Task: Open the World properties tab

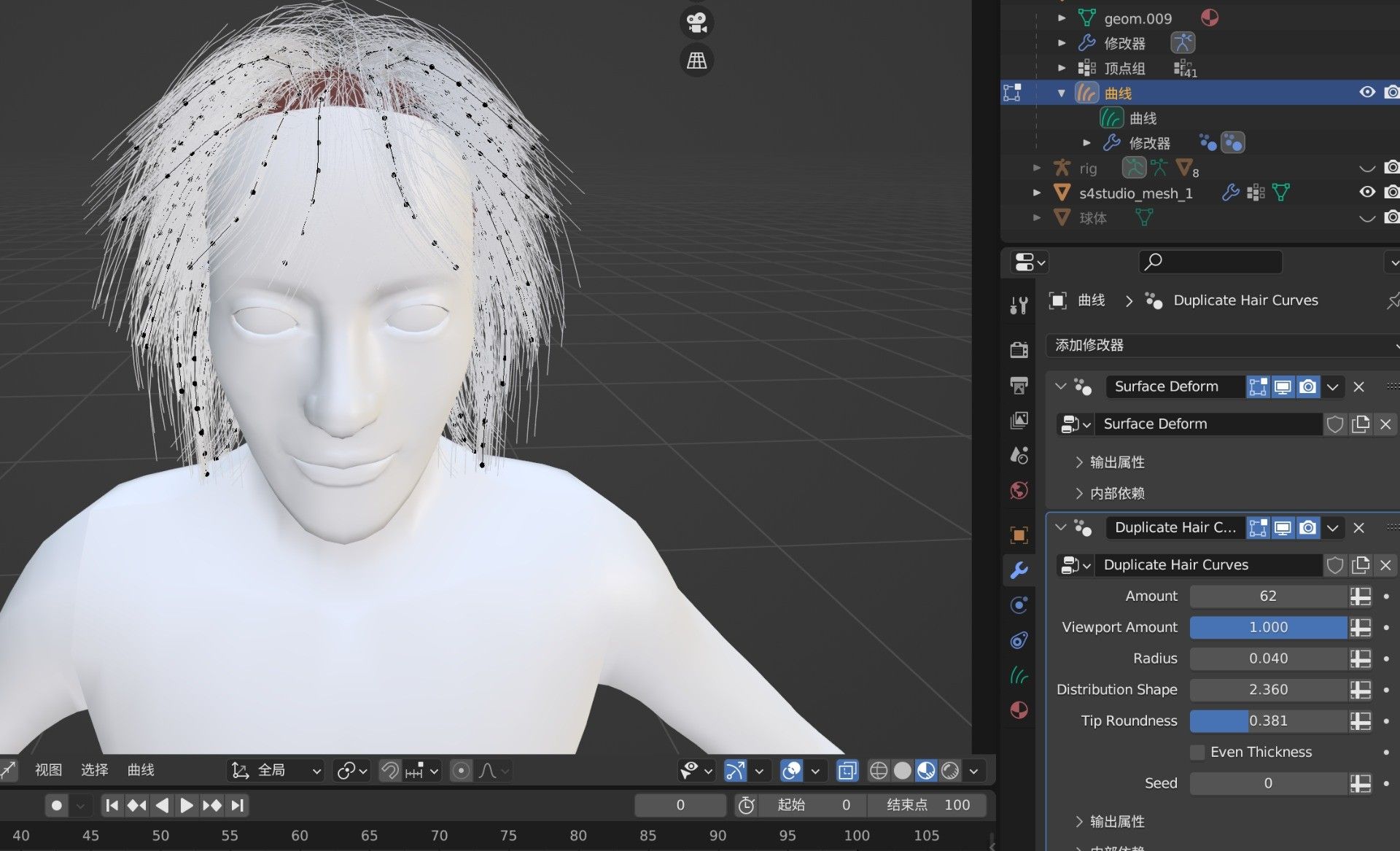Action: [x=1019, y=490]
